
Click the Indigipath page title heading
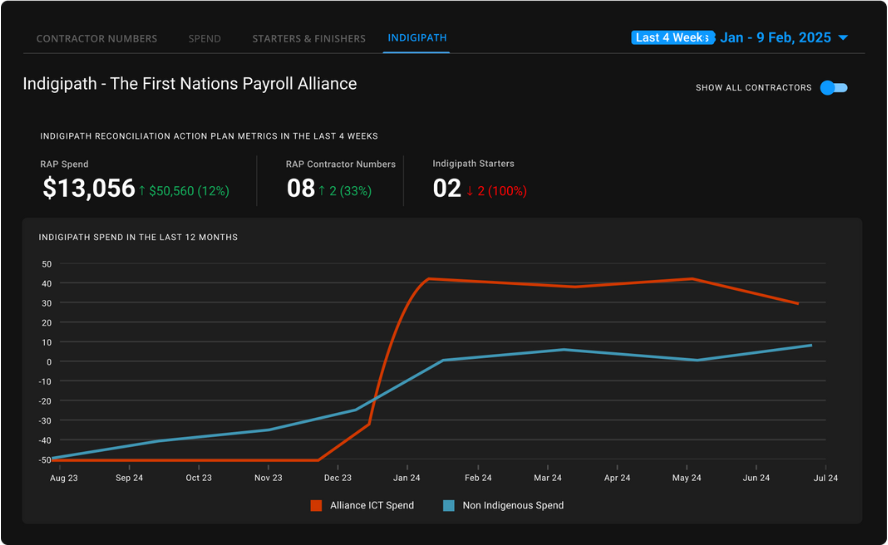click(x=190, y=84)
